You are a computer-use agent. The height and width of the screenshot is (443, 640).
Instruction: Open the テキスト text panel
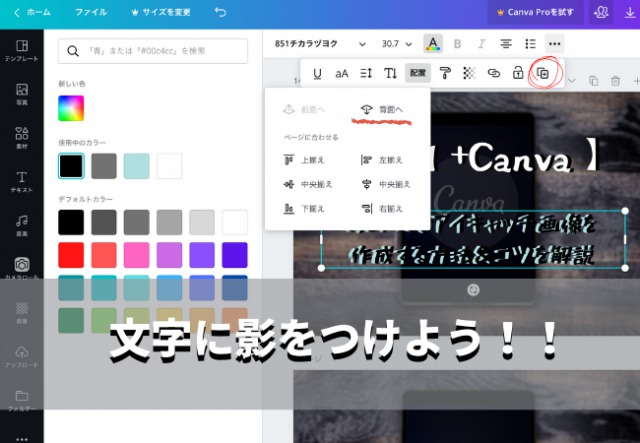pyautogui.click(x=22, y=181)
